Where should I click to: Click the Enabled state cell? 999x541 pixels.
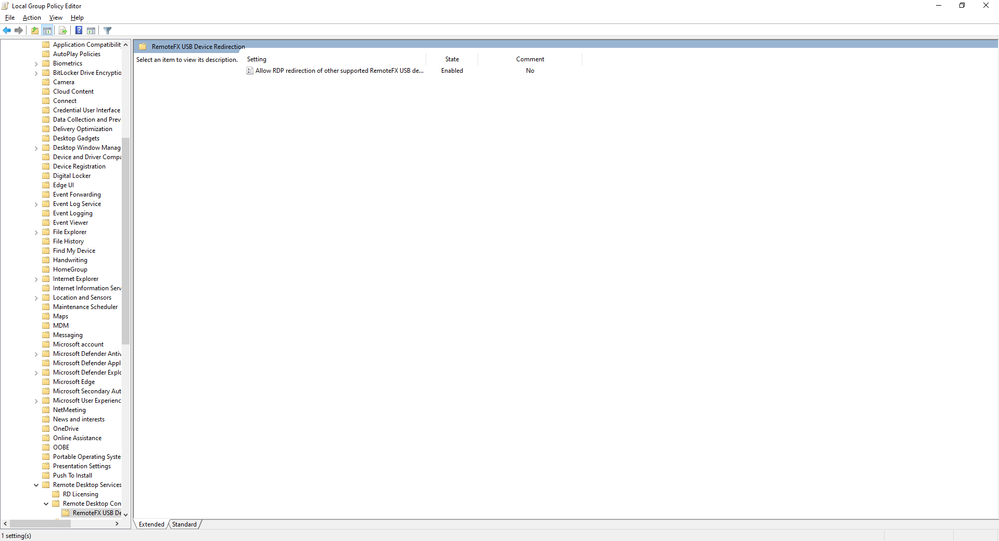point(452,71)
